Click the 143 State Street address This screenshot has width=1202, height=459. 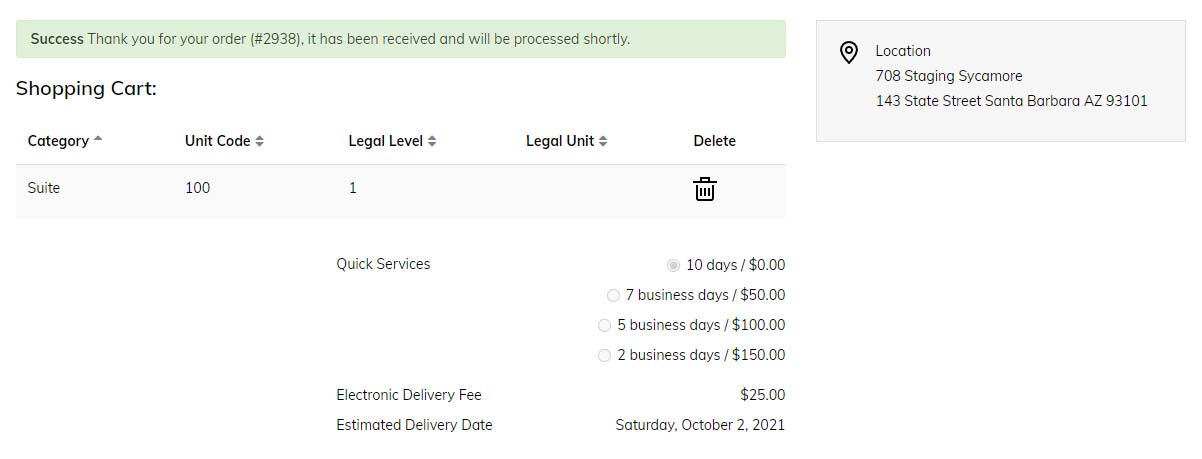click(1011, 101)
